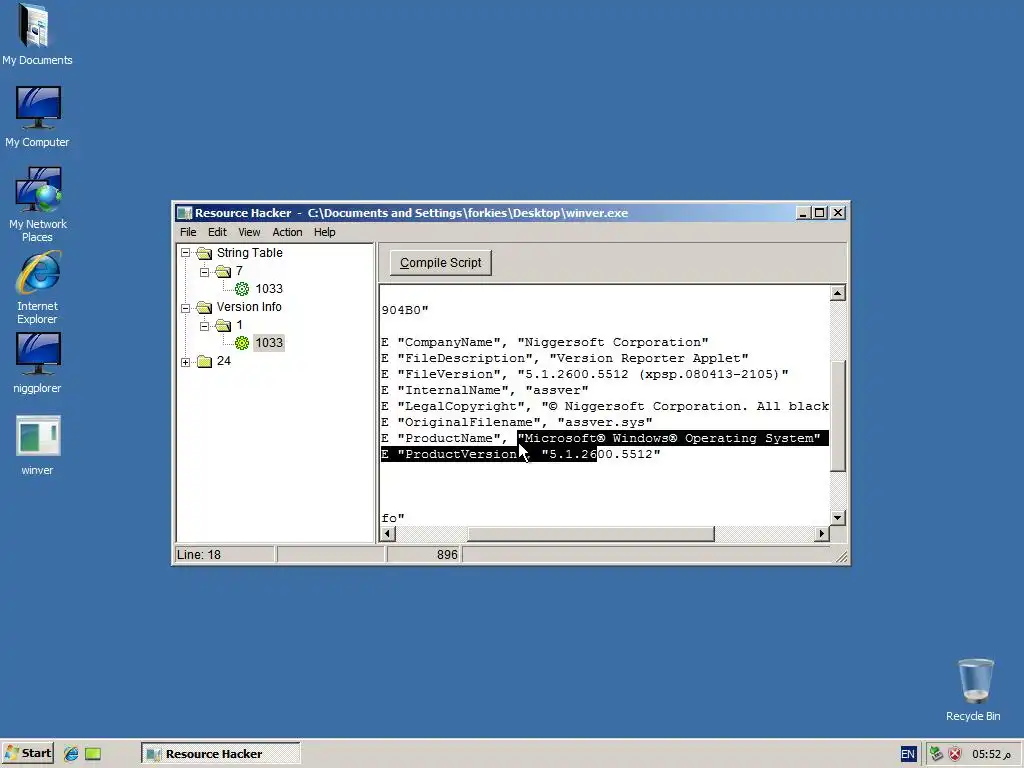Image resolution: width=1024 pixels, height=768 pixels.
Task: Select the My Computer desktop icon
Action: 37,116
